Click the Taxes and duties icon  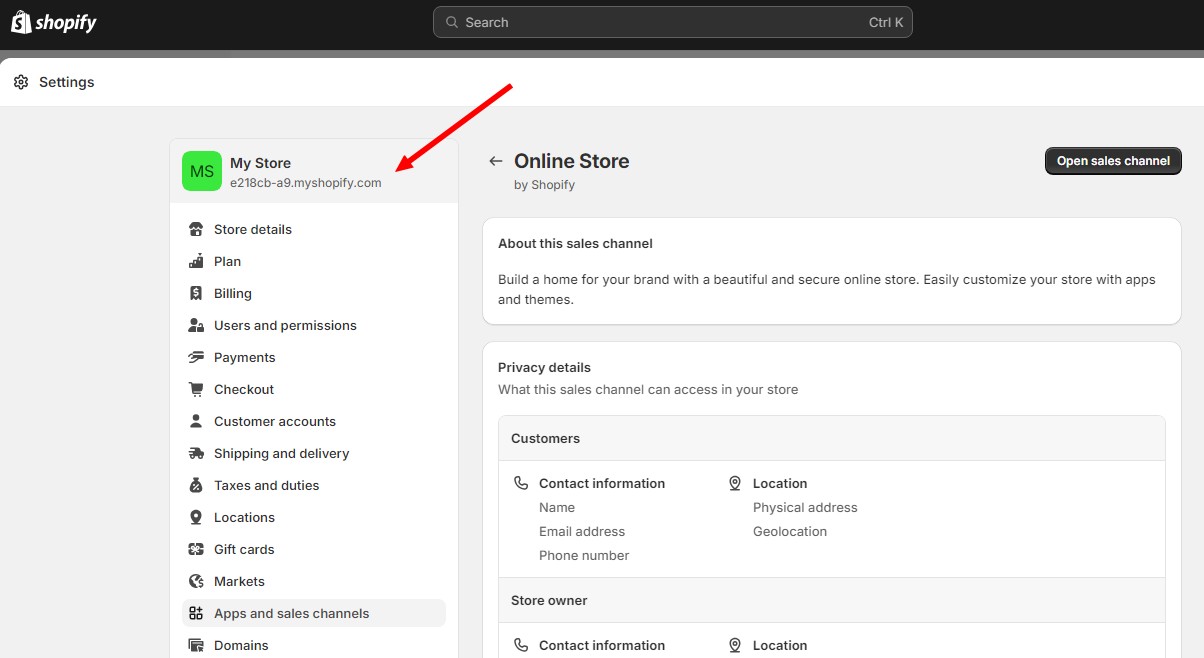pyautogui.click(x=196, y=485)
